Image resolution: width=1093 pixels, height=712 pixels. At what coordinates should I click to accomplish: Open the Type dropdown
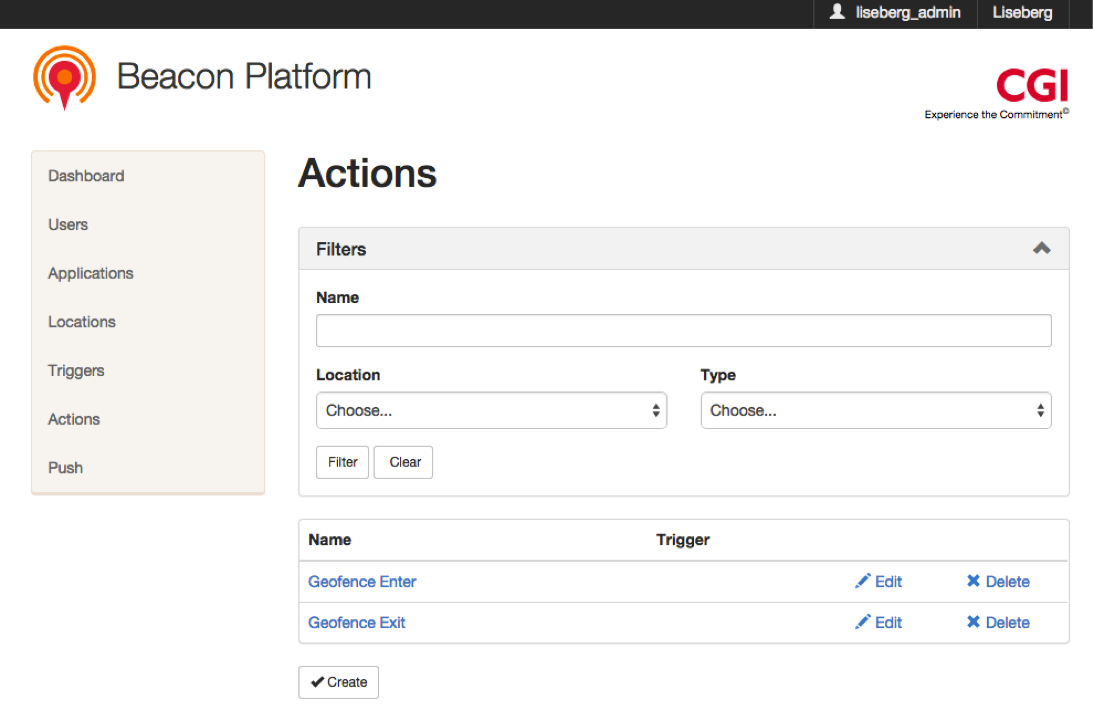(876, 410)
